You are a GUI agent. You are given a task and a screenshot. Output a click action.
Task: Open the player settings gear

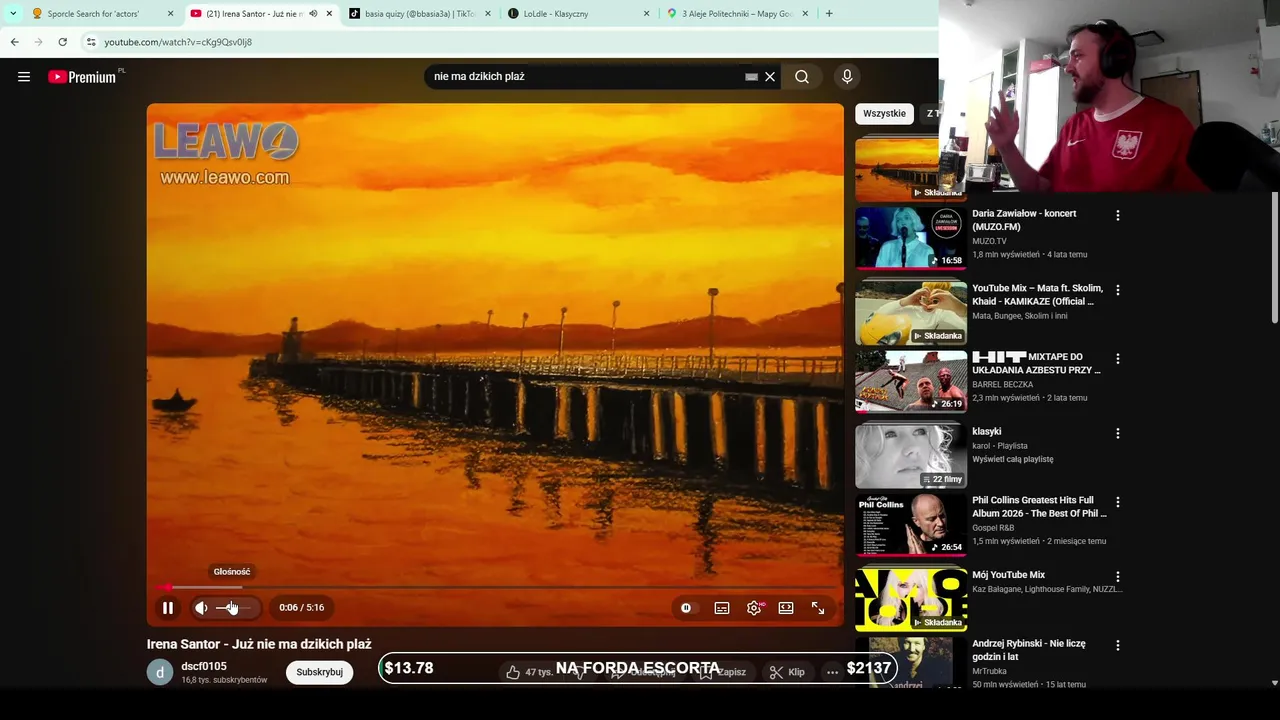pyautogui.click(x=754, y=608)
